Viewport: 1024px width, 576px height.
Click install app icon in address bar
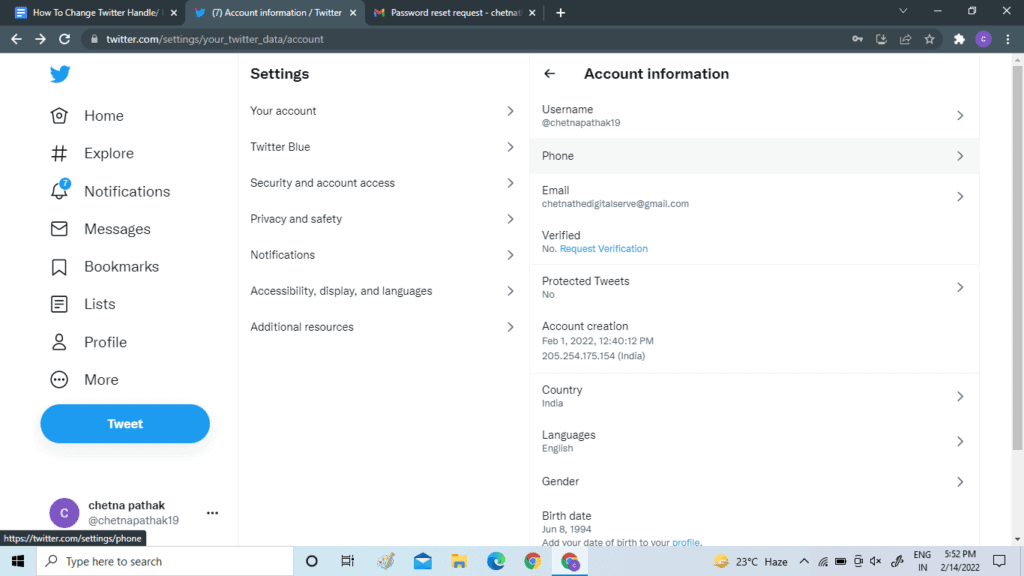881,39
